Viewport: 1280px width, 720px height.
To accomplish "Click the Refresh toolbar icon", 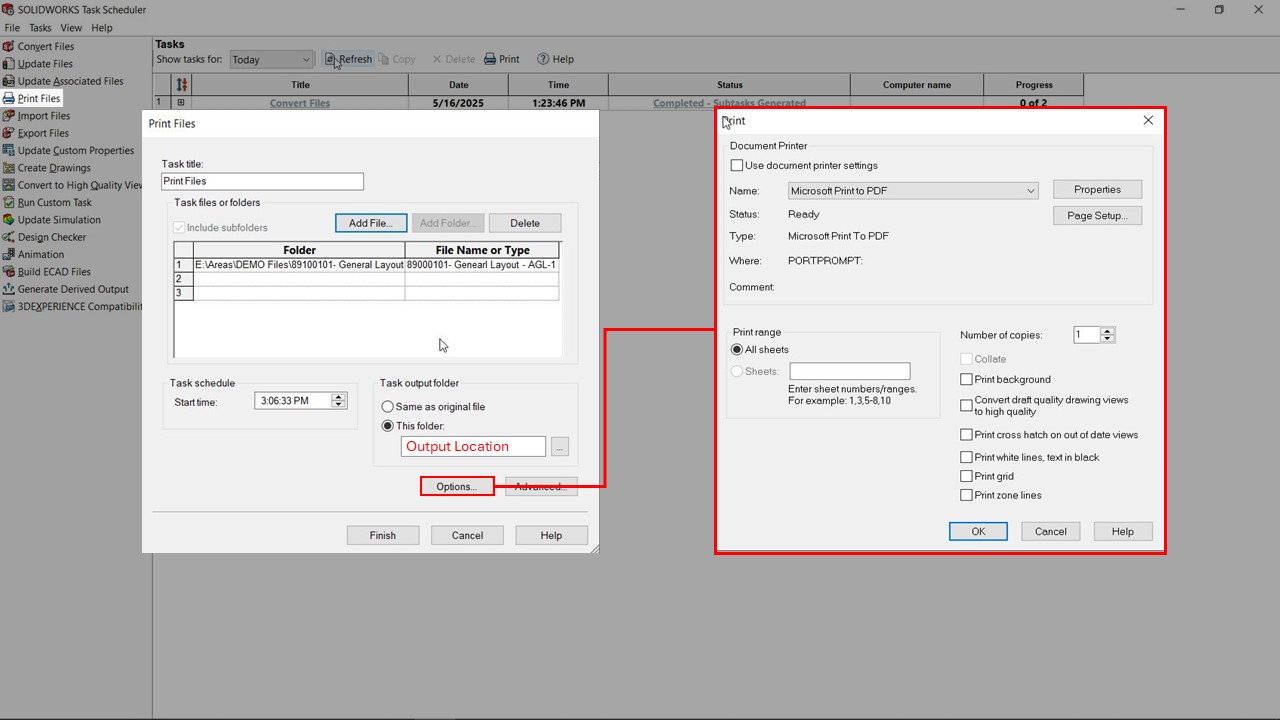I will (330, 59).
